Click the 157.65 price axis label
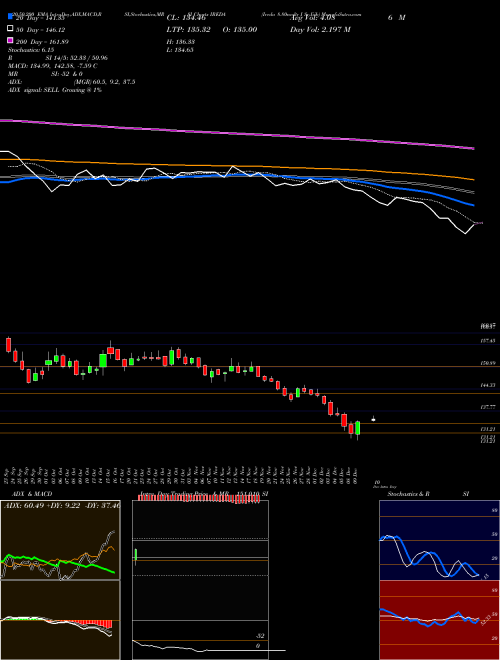Viewport: 500px width, 660px height. tap(489, 341)
